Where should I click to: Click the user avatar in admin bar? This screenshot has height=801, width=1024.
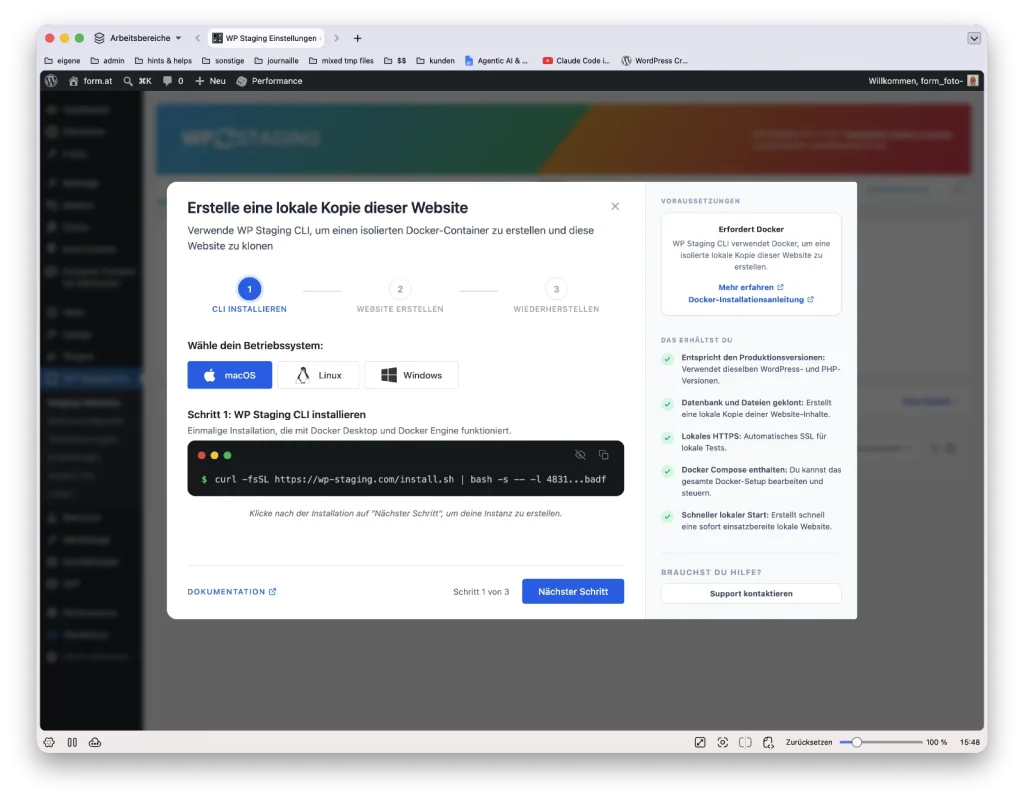(x=973, y=81)
